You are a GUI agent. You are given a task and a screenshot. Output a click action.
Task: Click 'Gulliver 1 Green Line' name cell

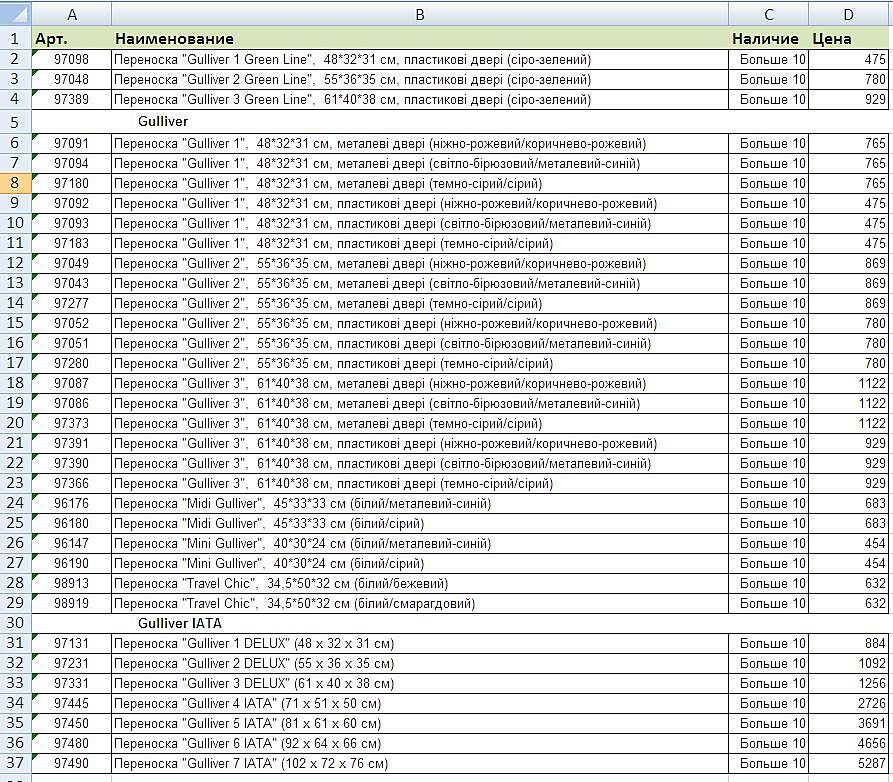419,60
